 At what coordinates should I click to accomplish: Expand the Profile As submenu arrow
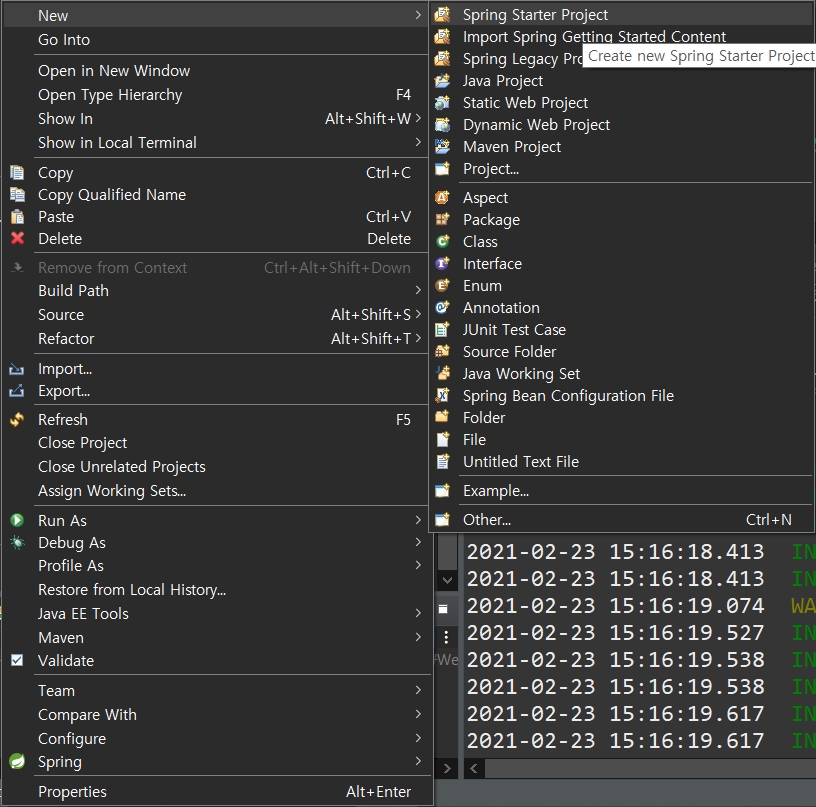[x=418, y=566]
